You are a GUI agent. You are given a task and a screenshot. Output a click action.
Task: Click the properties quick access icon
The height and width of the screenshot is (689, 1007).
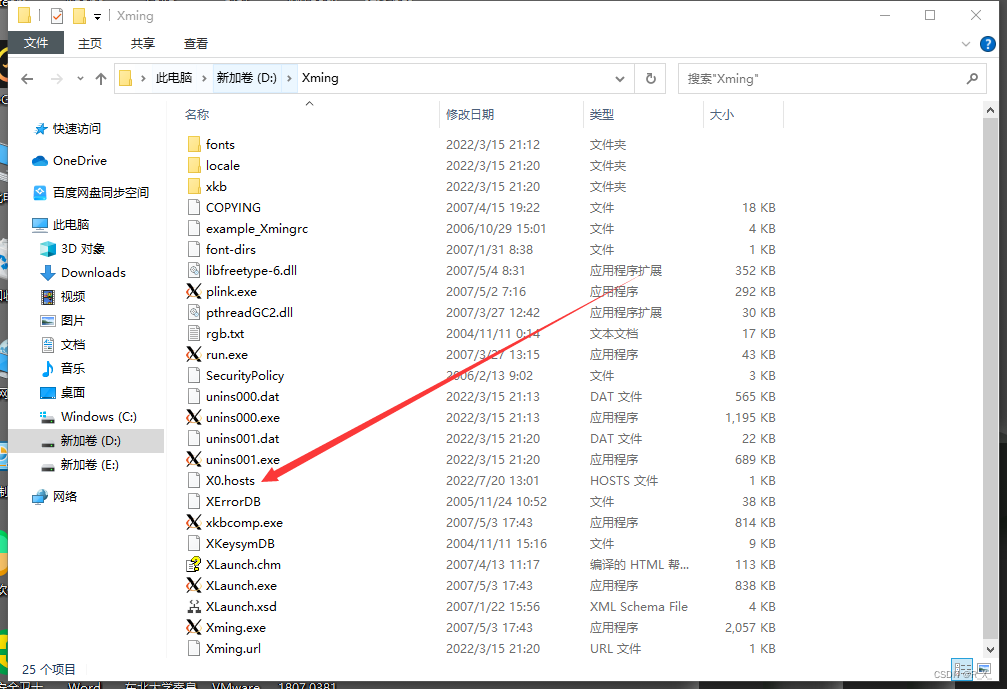tap(57, 15)
